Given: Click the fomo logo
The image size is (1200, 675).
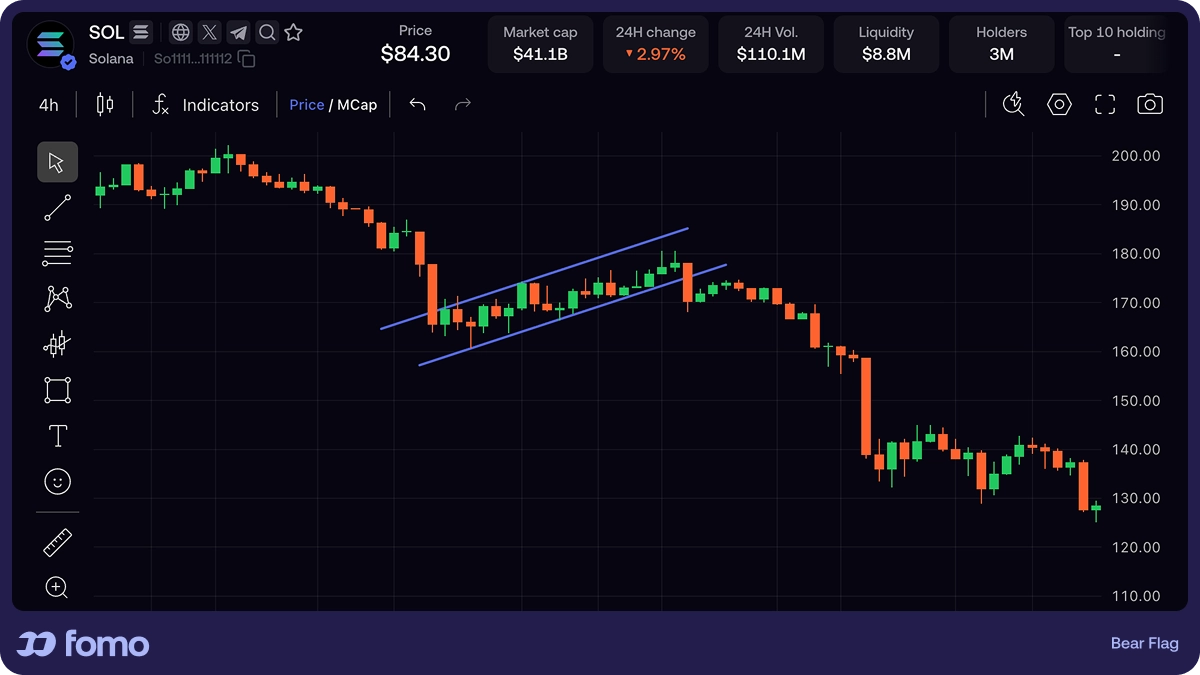Looking at the screenshot, I should 83,644.
